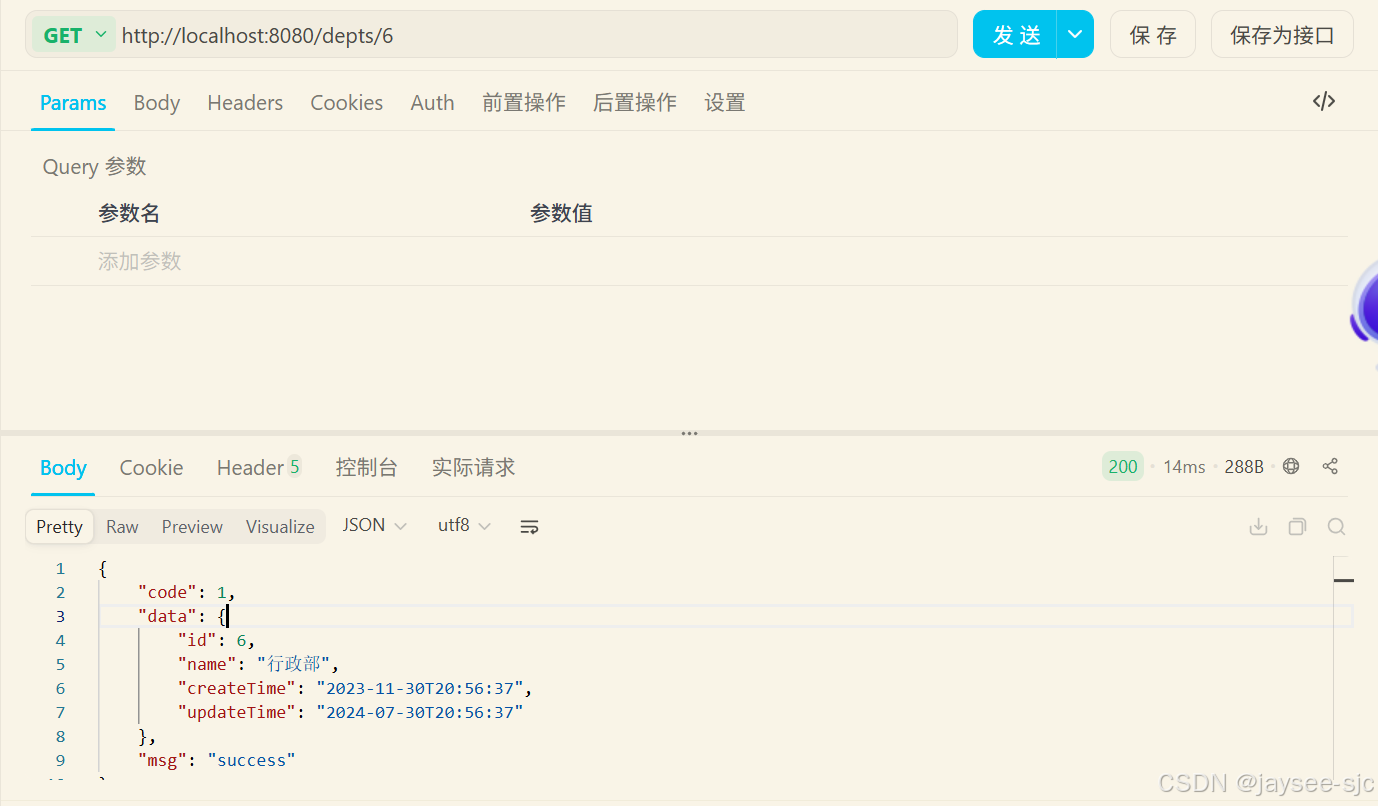Screen dimensions: 1378x806
Task: Click the 200 status code badge
Action: click(1123, 466)
